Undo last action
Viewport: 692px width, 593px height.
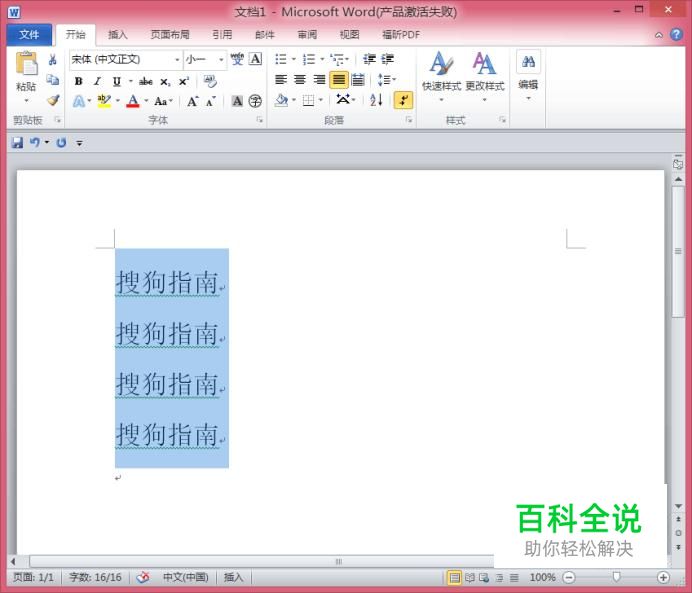coord(35,142)
